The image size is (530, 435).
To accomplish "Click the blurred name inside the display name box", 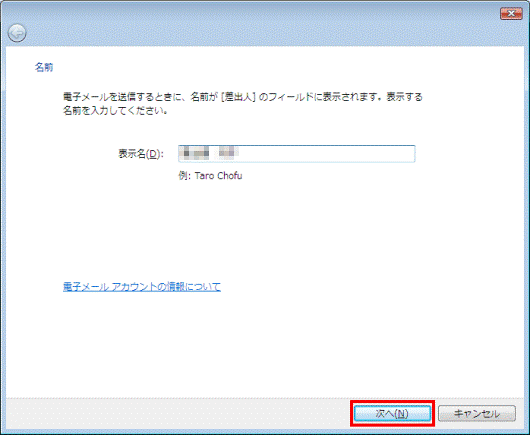I will pyautogui.click(x=209, y=153).
